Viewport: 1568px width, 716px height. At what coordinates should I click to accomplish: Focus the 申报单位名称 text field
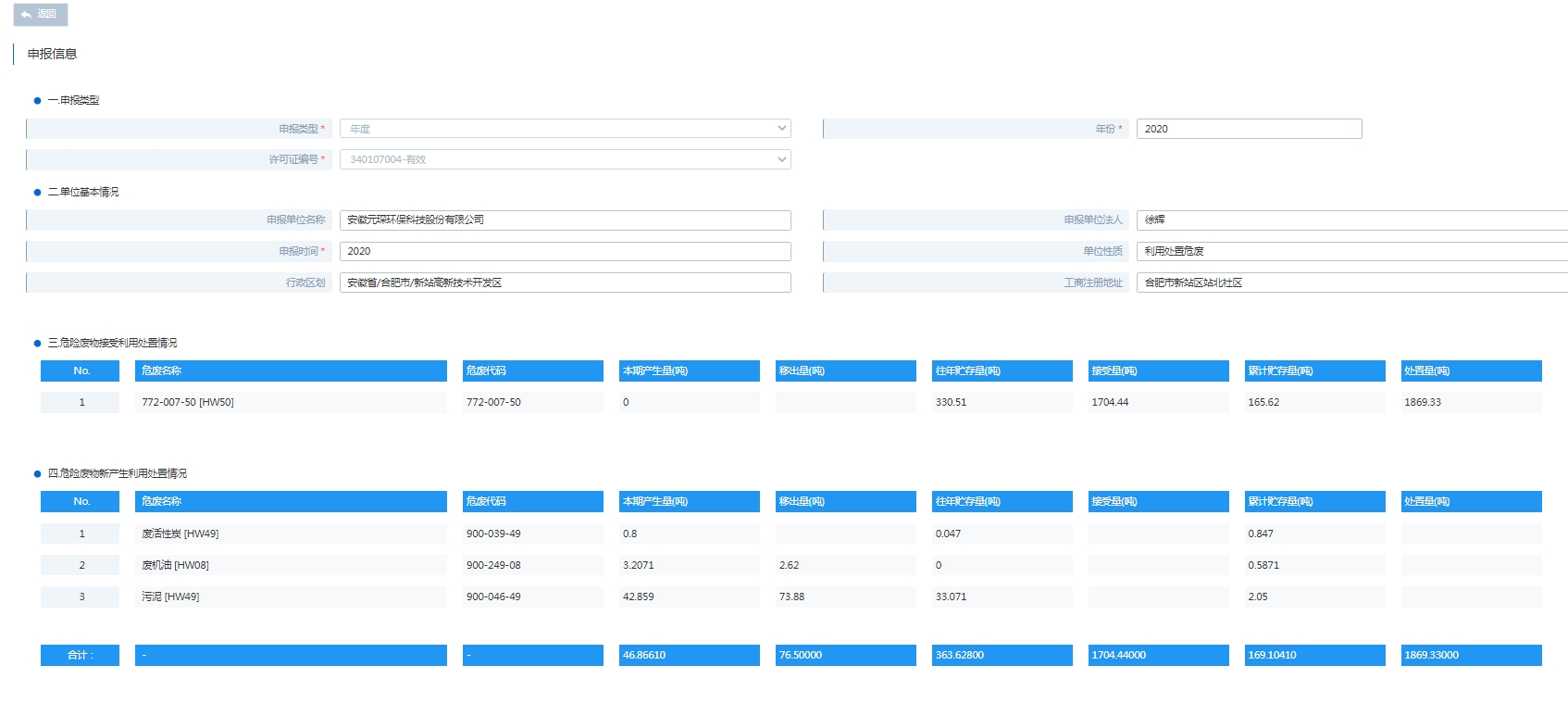[x=565, y=220]
